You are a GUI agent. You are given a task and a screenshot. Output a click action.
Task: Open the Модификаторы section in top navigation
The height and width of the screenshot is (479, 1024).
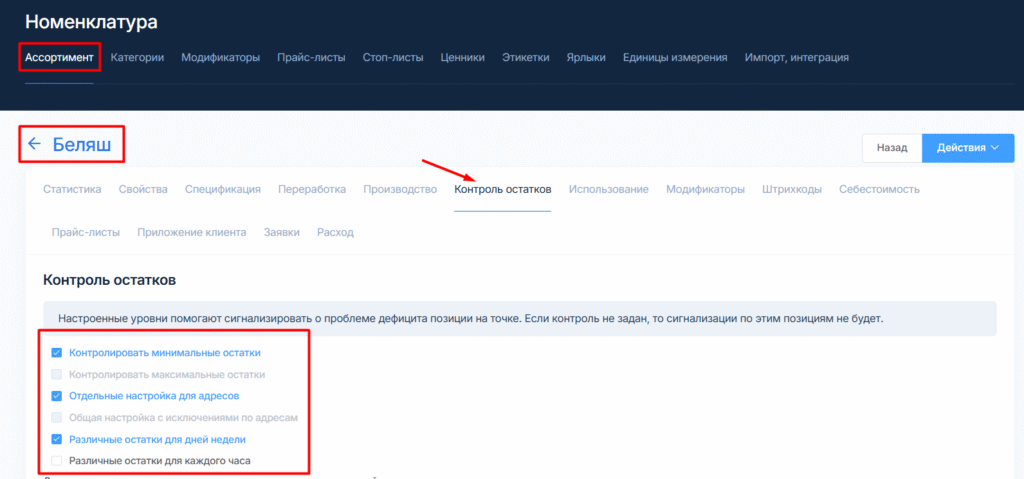(x=220, y=58)
